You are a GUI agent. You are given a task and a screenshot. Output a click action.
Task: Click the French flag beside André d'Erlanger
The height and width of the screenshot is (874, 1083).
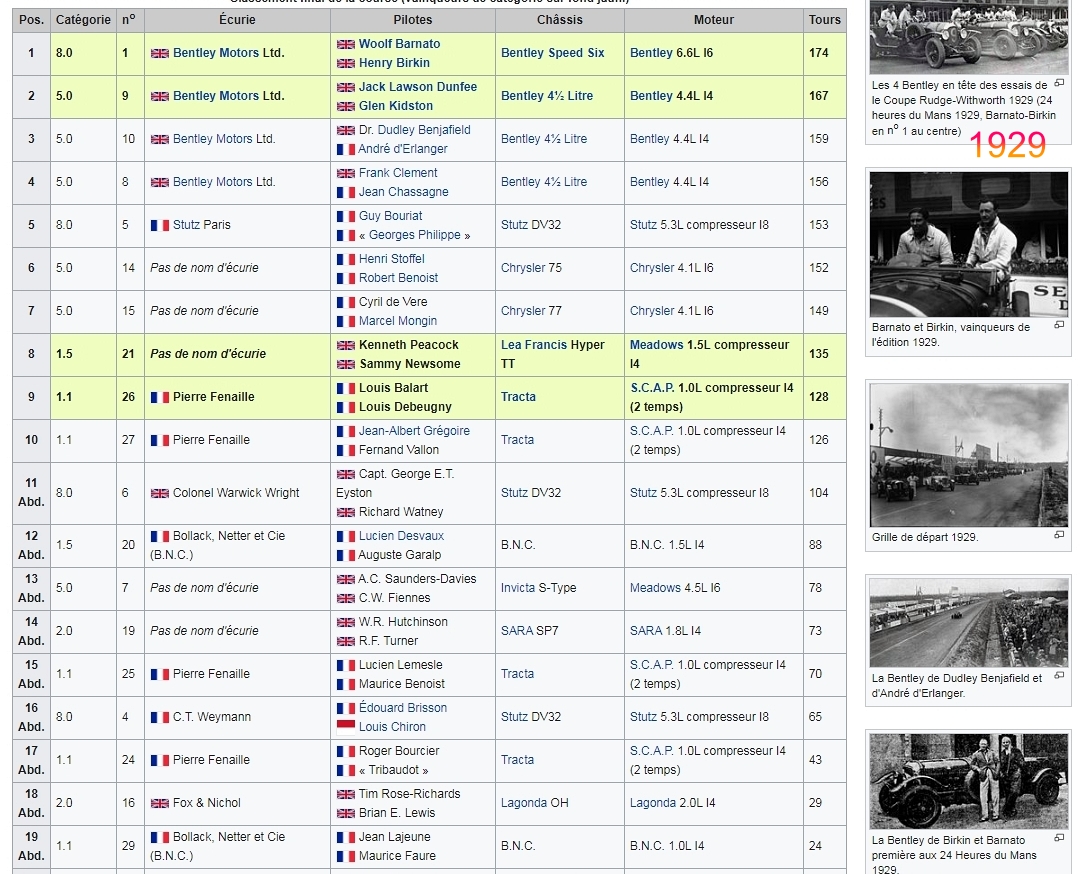coord(345,149)
